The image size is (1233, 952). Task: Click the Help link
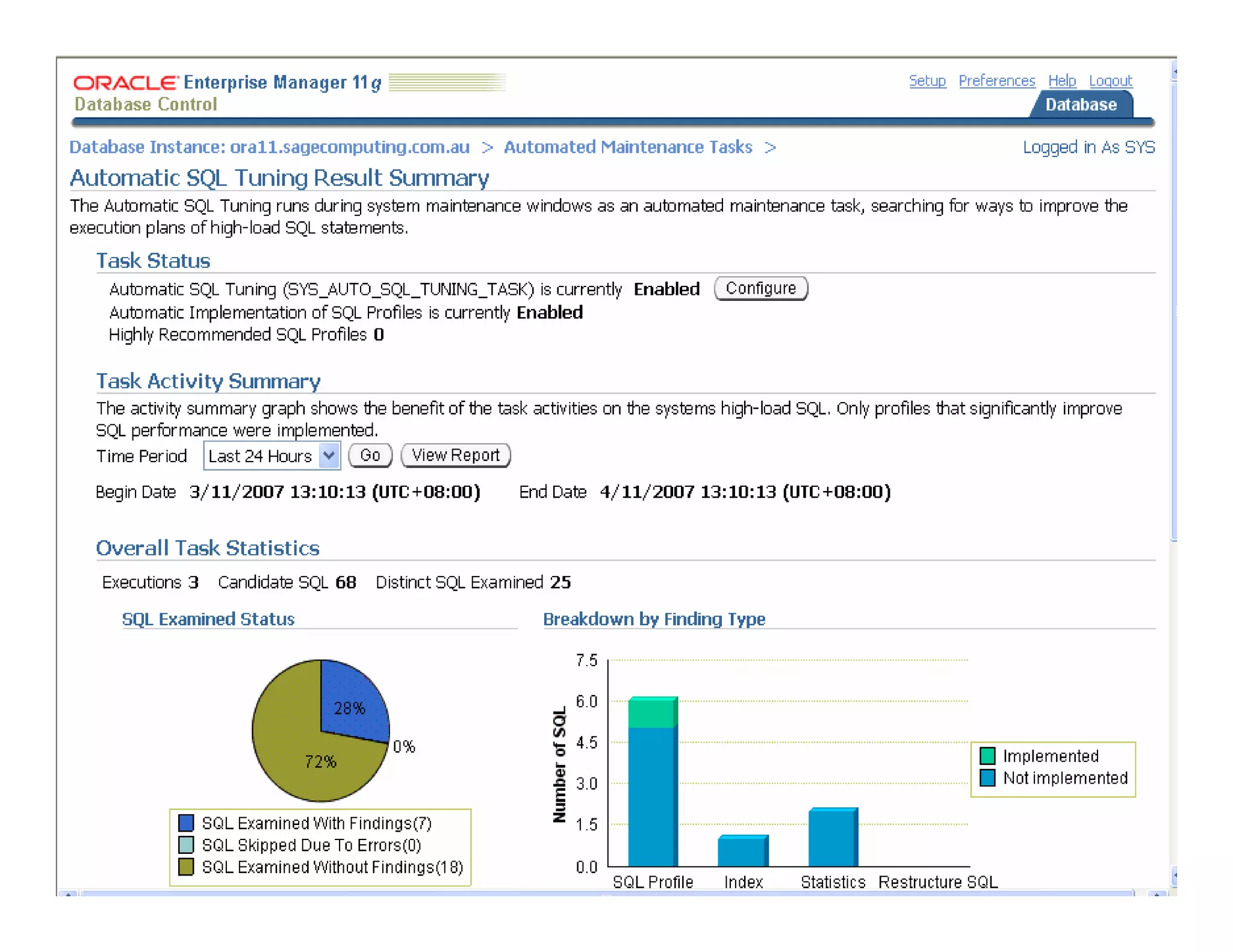[1061, 81]
